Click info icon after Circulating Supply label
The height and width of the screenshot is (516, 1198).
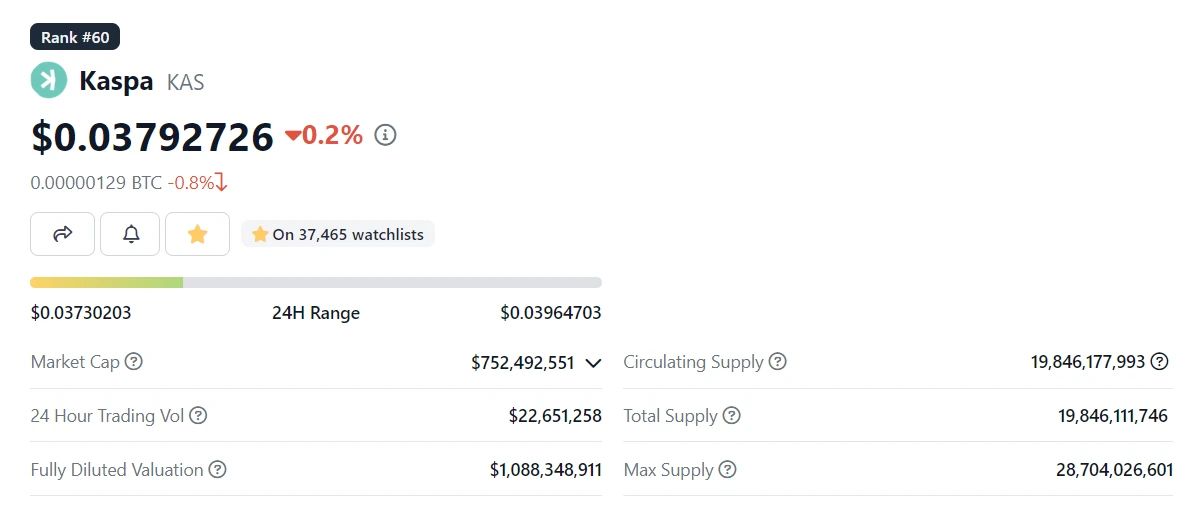click(x=777, y=362)
